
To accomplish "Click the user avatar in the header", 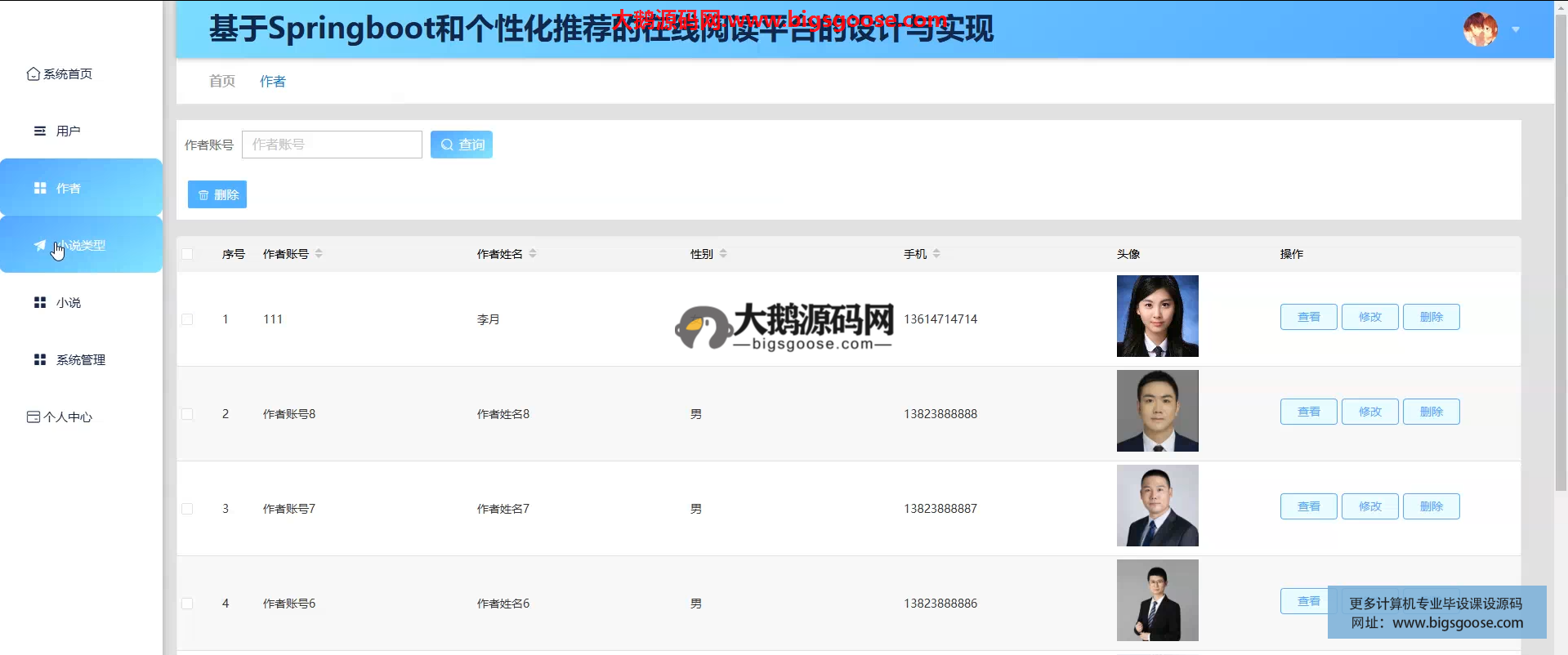I will click(x=1480, y=30).
